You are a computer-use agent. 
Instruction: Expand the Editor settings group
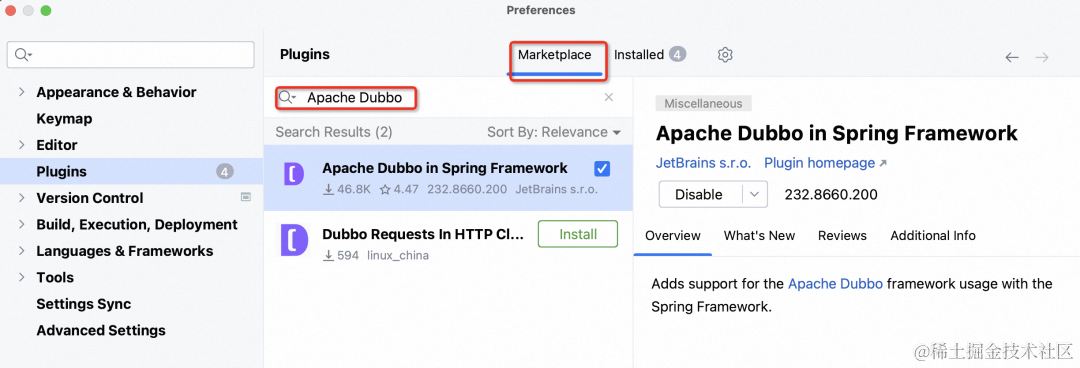pos(21,145)
